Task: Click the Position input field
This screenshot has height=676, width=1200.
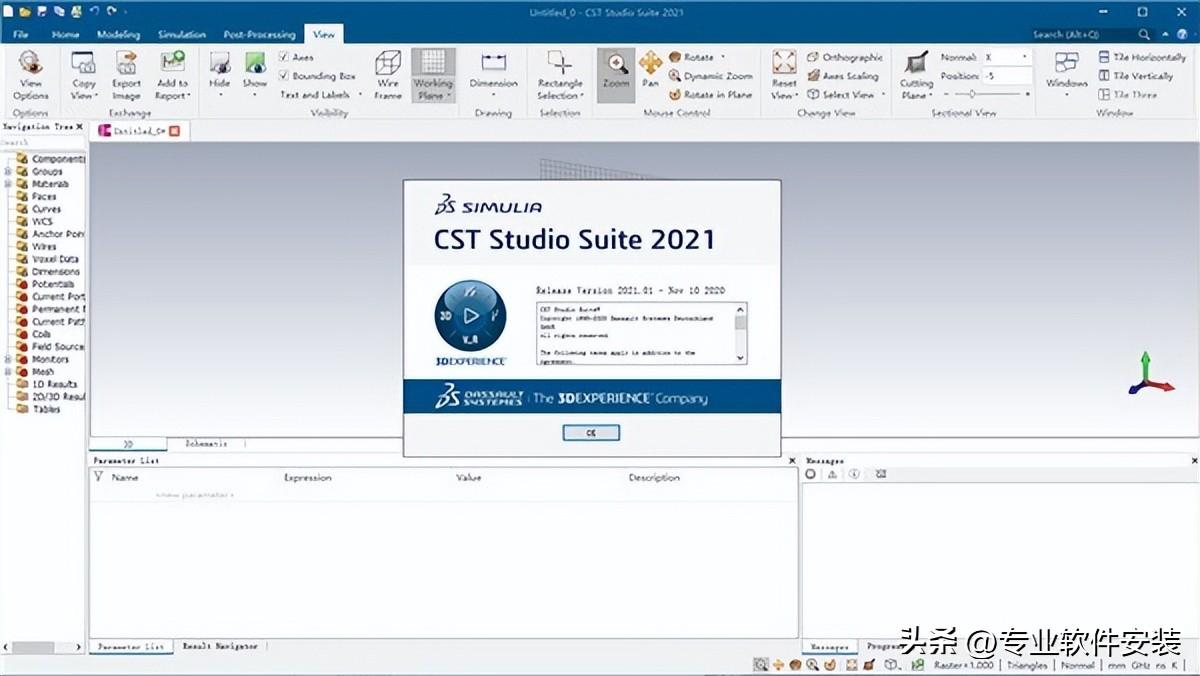Action: pos(1006,76)
